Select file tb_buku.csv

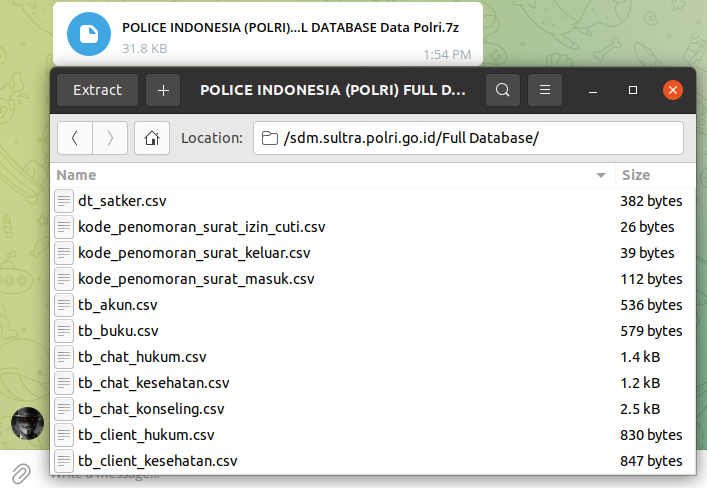click(373, 331)
